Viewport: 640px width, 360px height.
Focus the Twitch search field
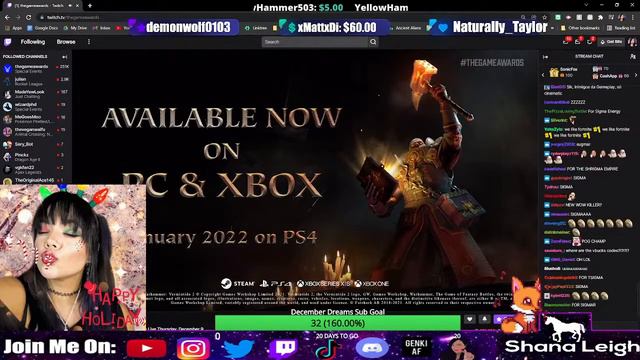click(x=315, y=42)
